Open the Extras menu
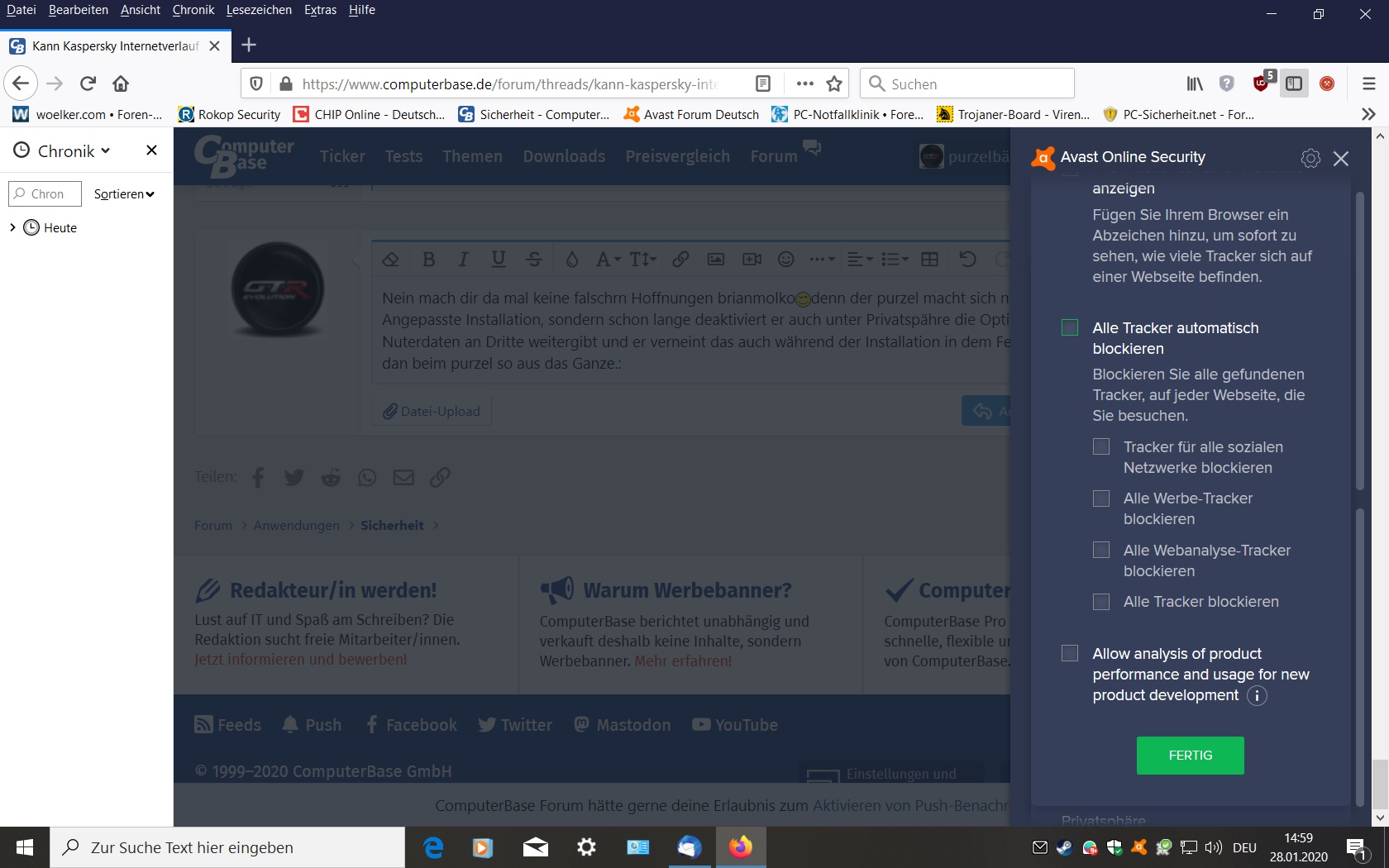The height and width of the screenshot is (868, 1389). click(x=320, y=10)
